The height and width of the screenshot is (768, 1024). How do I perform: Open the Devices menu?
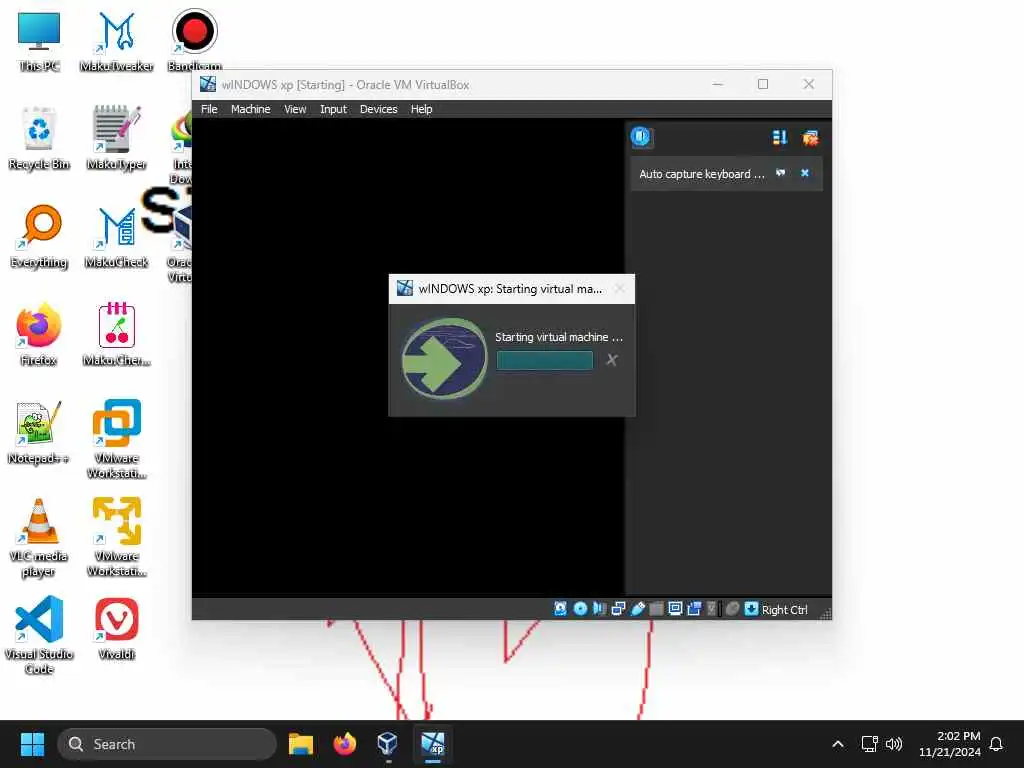[378, 109]
